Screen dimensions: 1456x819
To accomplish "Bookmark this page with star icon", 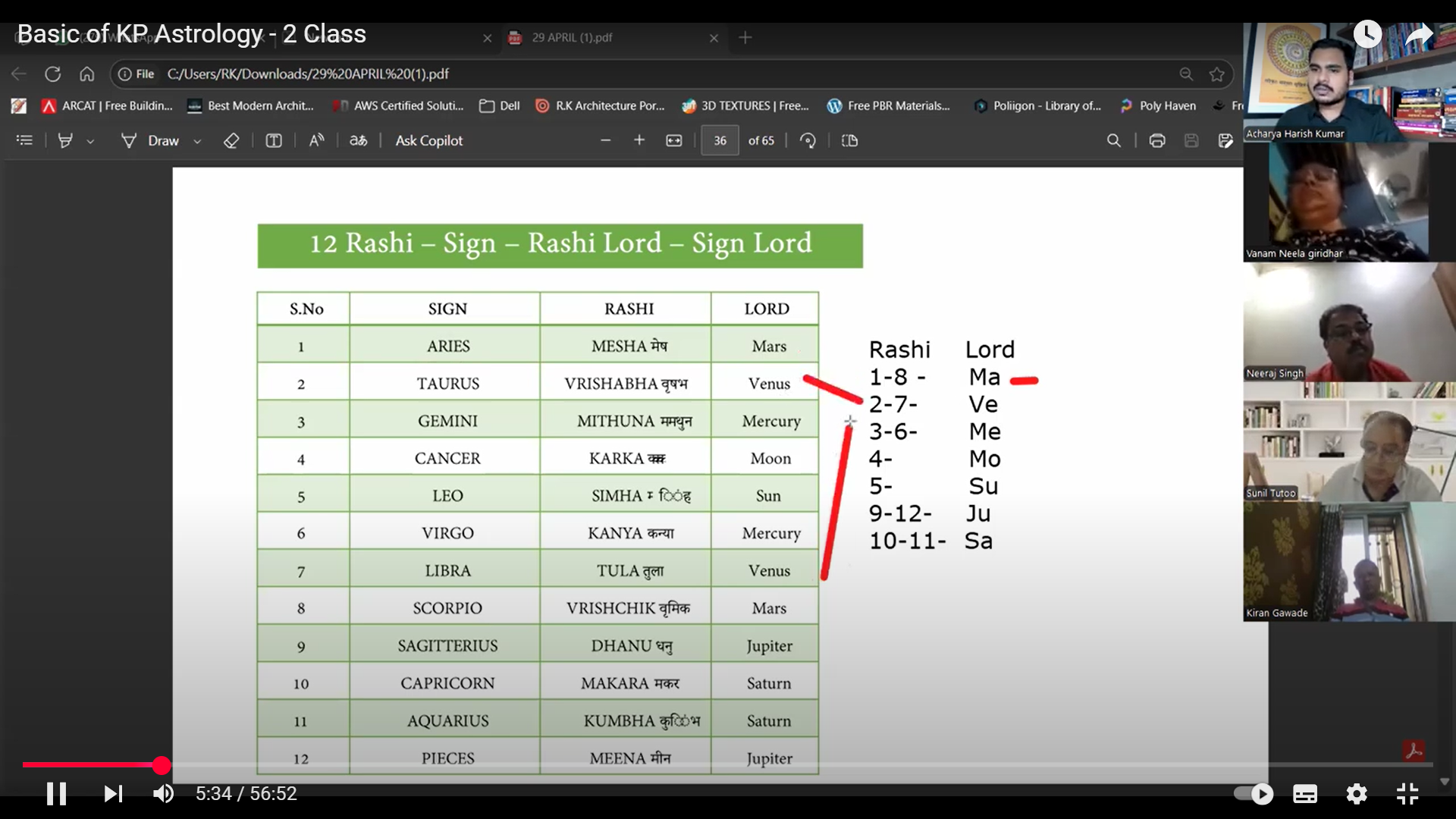I will pyautogui.click(x=1217, y=74).
